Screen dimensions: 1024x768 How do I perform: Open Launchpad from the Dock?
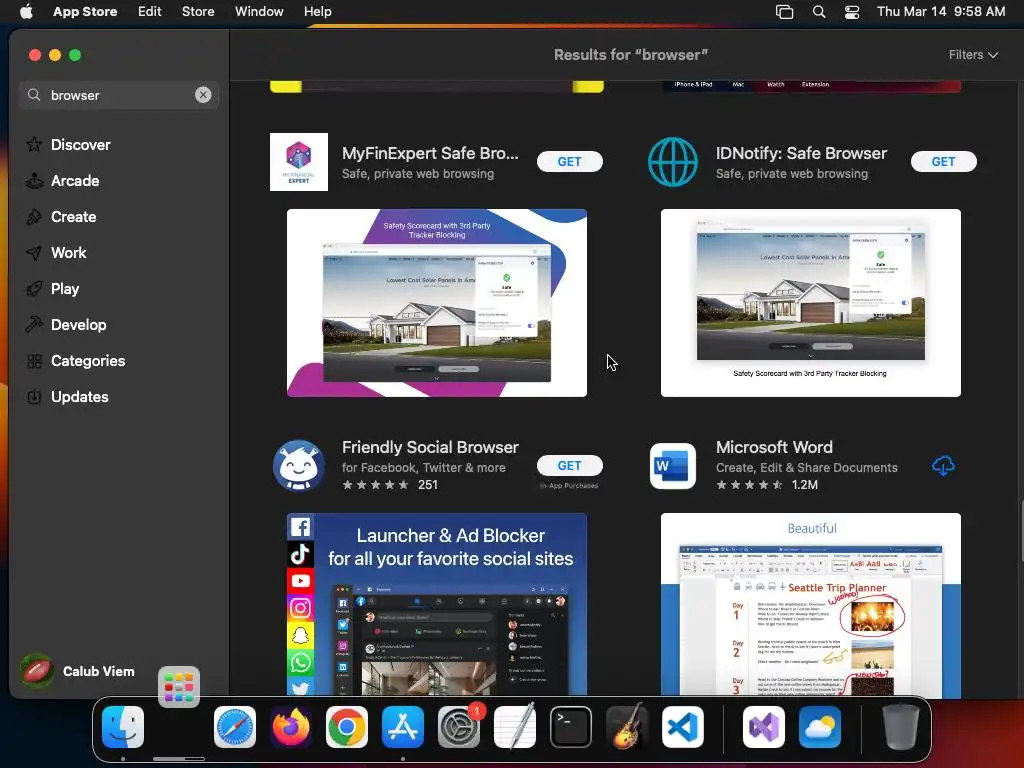tap(179, 687)
